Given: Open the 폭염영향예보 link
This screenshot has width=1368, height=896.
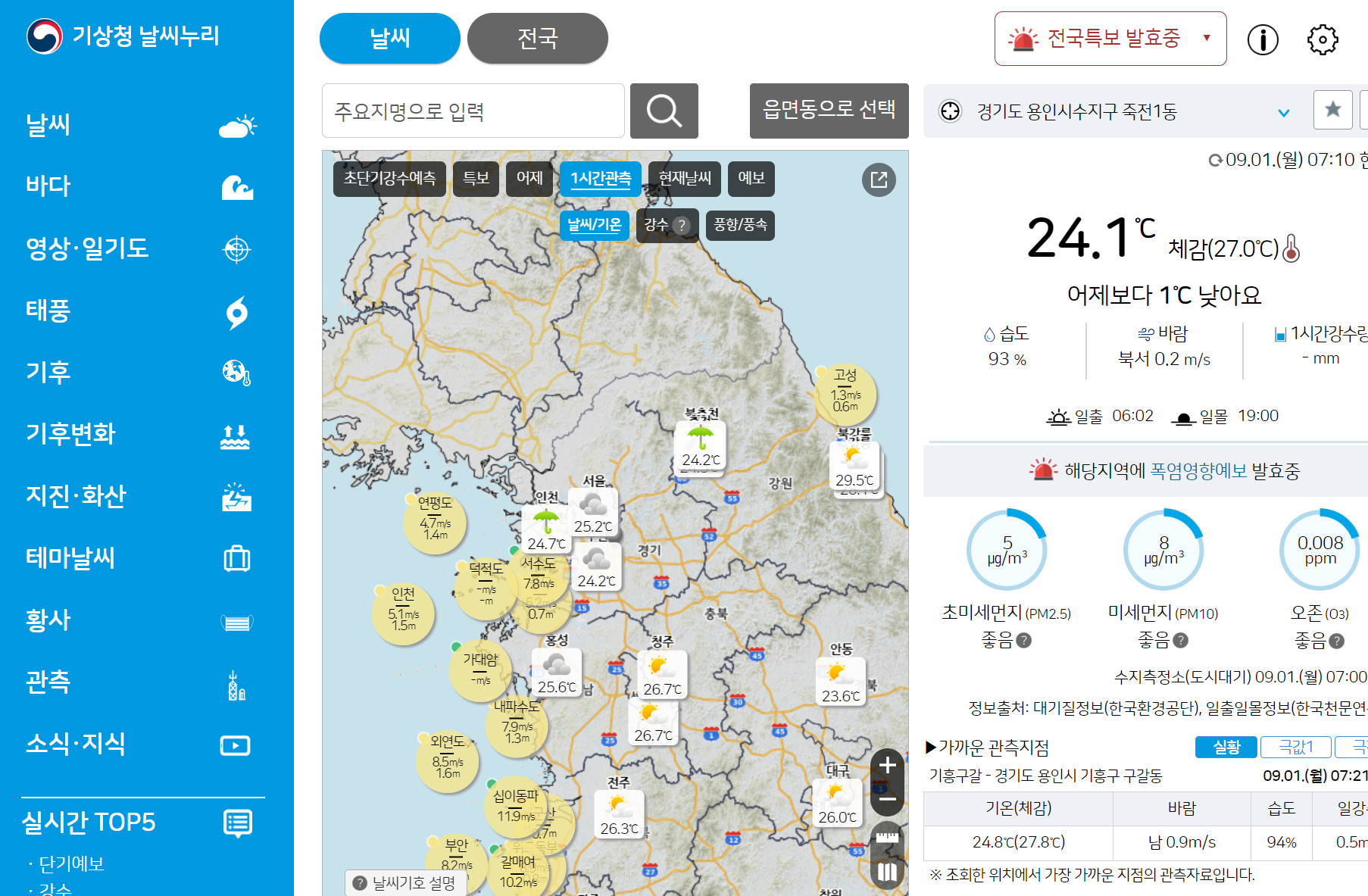Looking at the screenshot, I should click(1198, 471).
